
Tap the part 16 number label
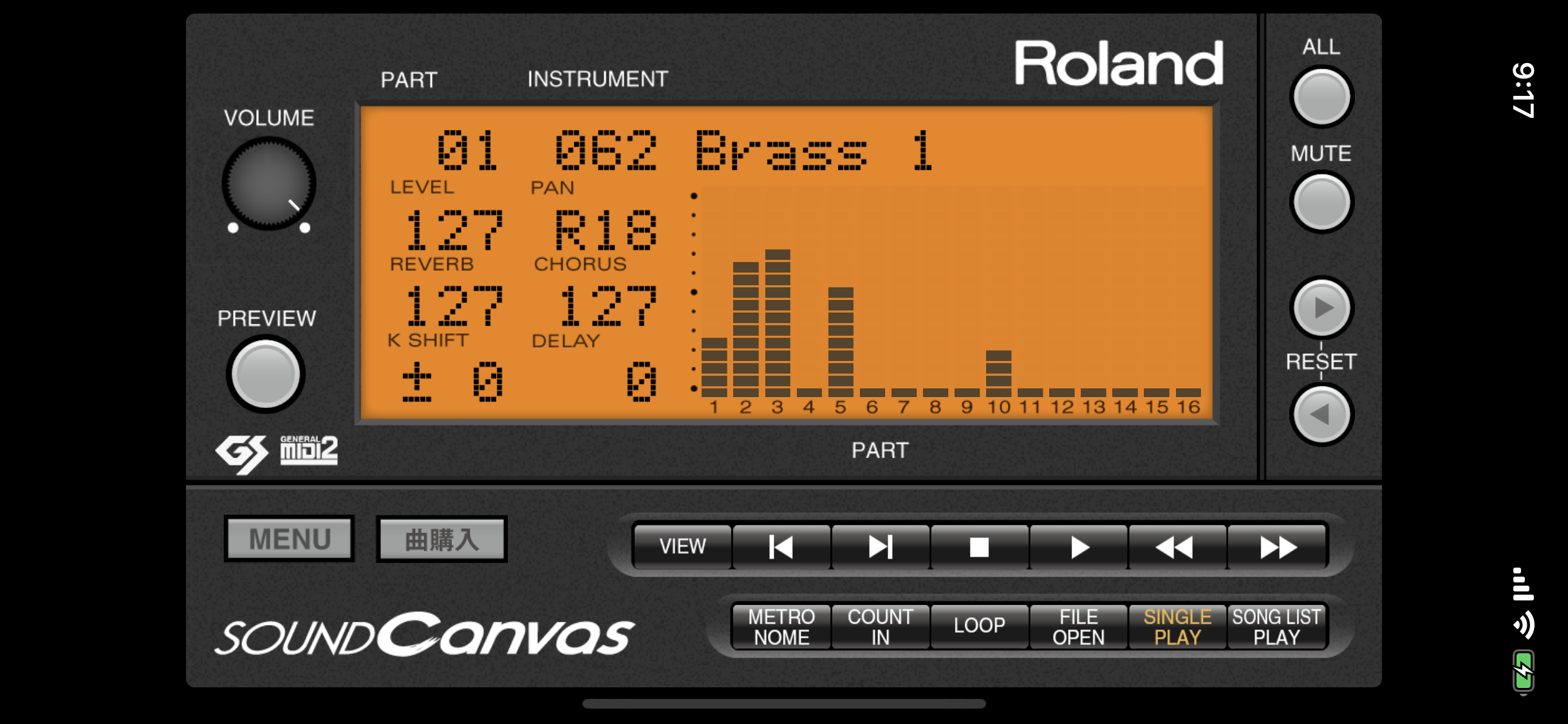[1188, 407]
